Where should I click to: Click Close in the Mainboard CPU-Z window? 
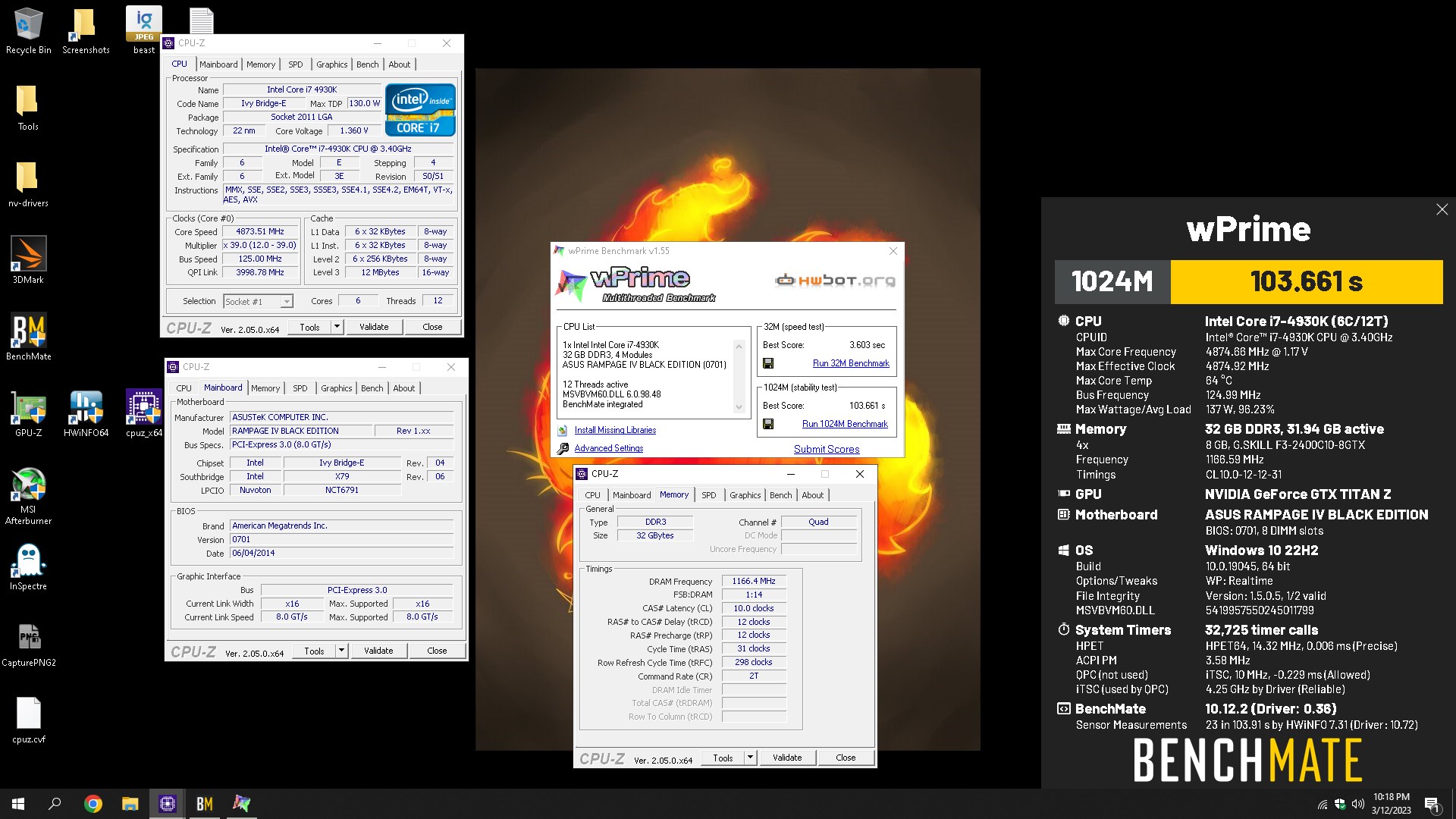tap(437, 651)
